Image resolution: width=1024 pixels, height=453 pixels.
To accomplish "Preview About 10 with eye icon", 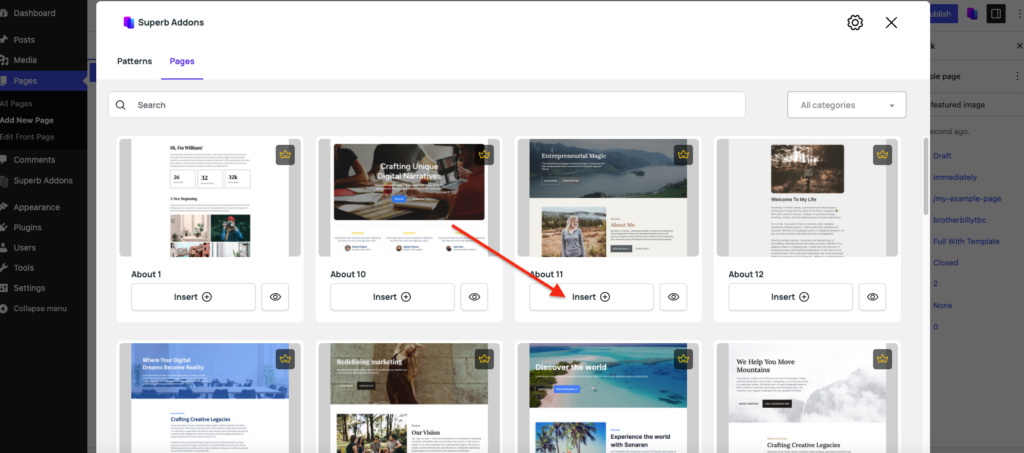I will [474, 297].
